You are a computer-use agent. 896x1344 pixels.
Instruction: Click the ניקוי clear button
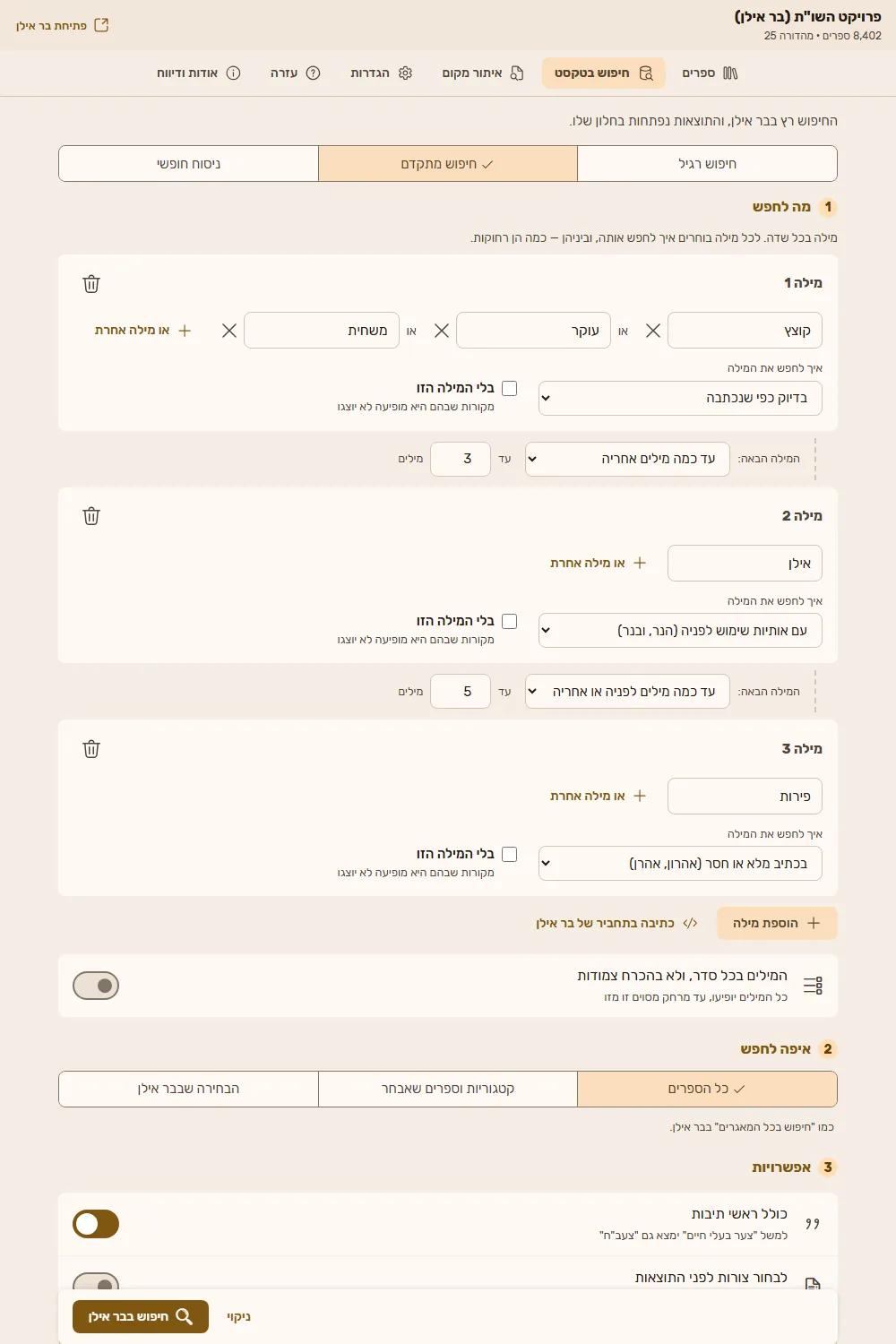(238, 1316)
